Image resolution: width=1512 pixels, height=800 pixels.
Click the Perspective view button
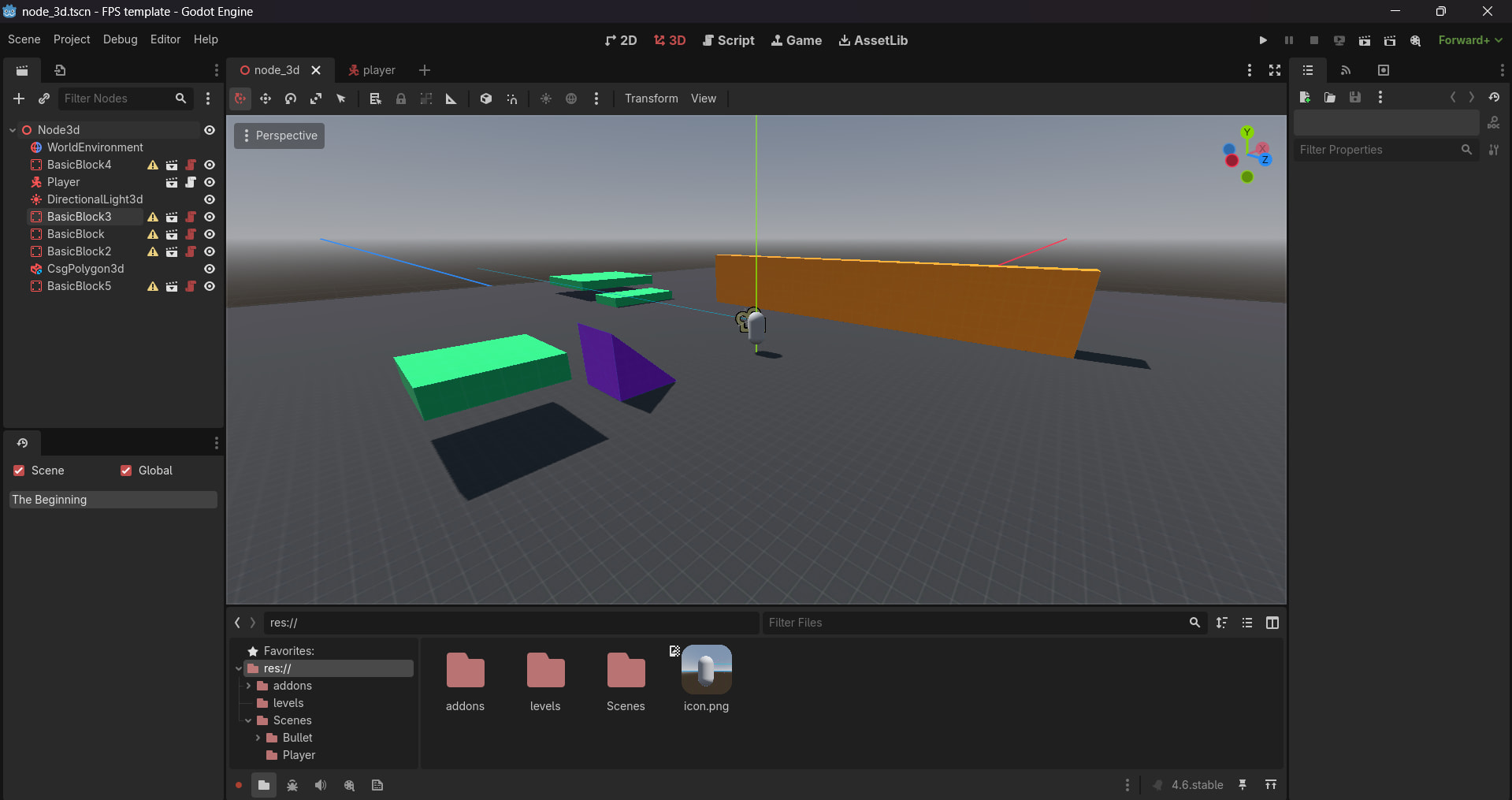pyautogui.click(x=280, y=136)
